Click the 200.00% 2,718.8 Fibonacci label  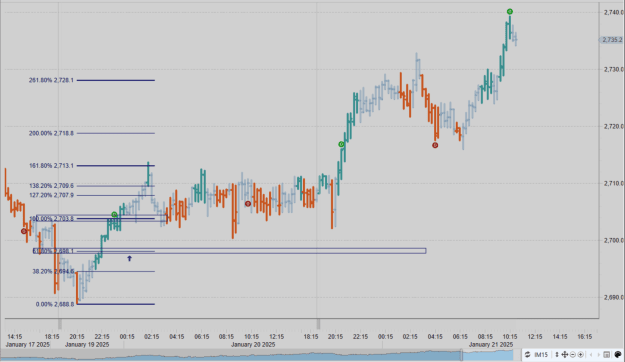click(x=51, y=133)
